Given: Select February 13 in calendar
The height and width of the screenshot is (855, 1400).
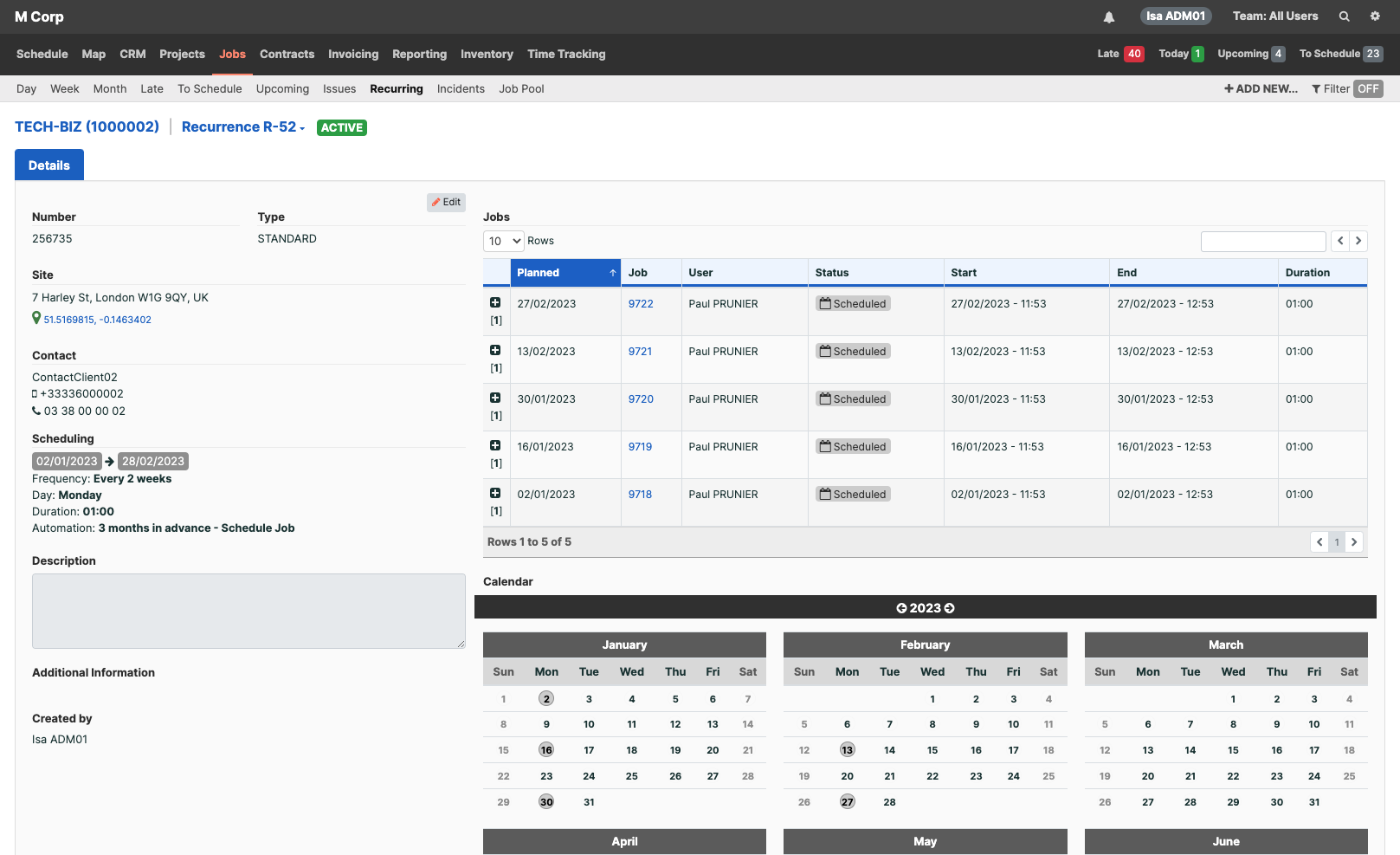Looking at the screenshot, I should (x=848, y=750).
